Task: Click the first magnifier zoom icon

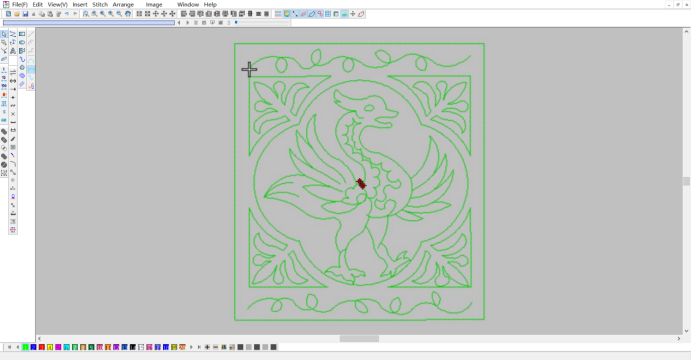Action: tap(86, 14)
